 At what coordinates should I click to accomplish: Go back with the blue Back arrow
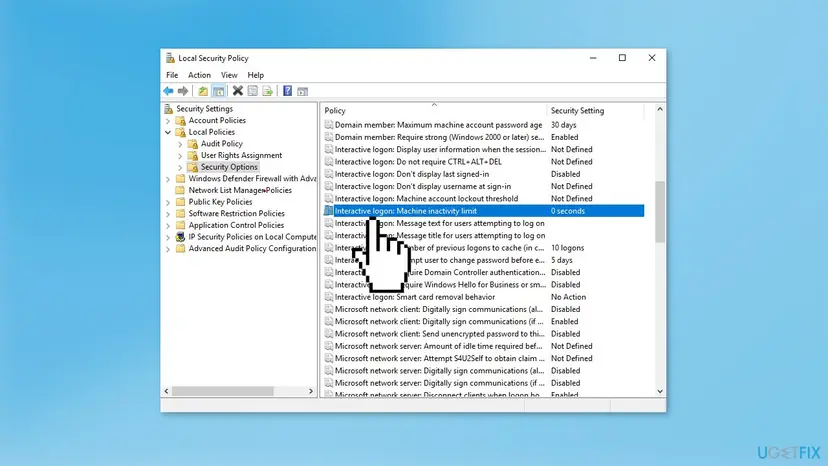pyautogui.click(x=168, y=91)
